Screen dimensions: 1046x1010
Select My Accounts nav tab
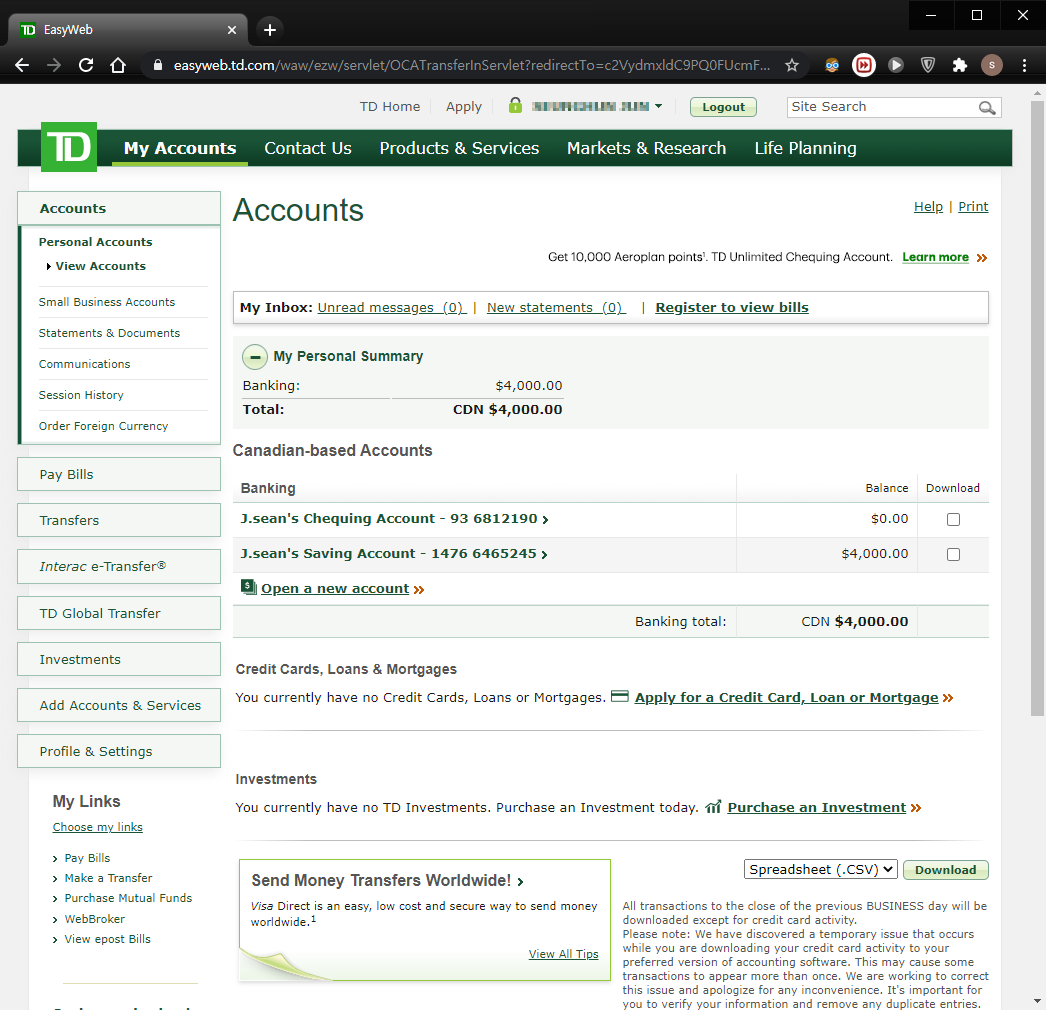(180, 148)
